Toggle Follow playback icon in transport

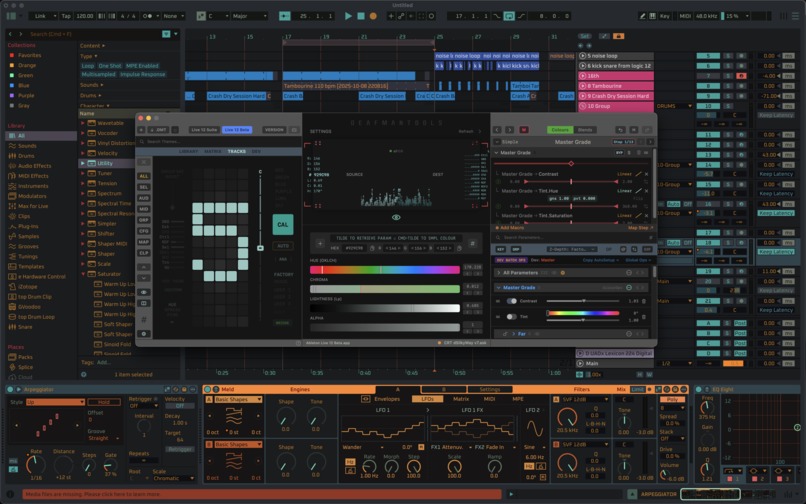[x=284, y=16]
